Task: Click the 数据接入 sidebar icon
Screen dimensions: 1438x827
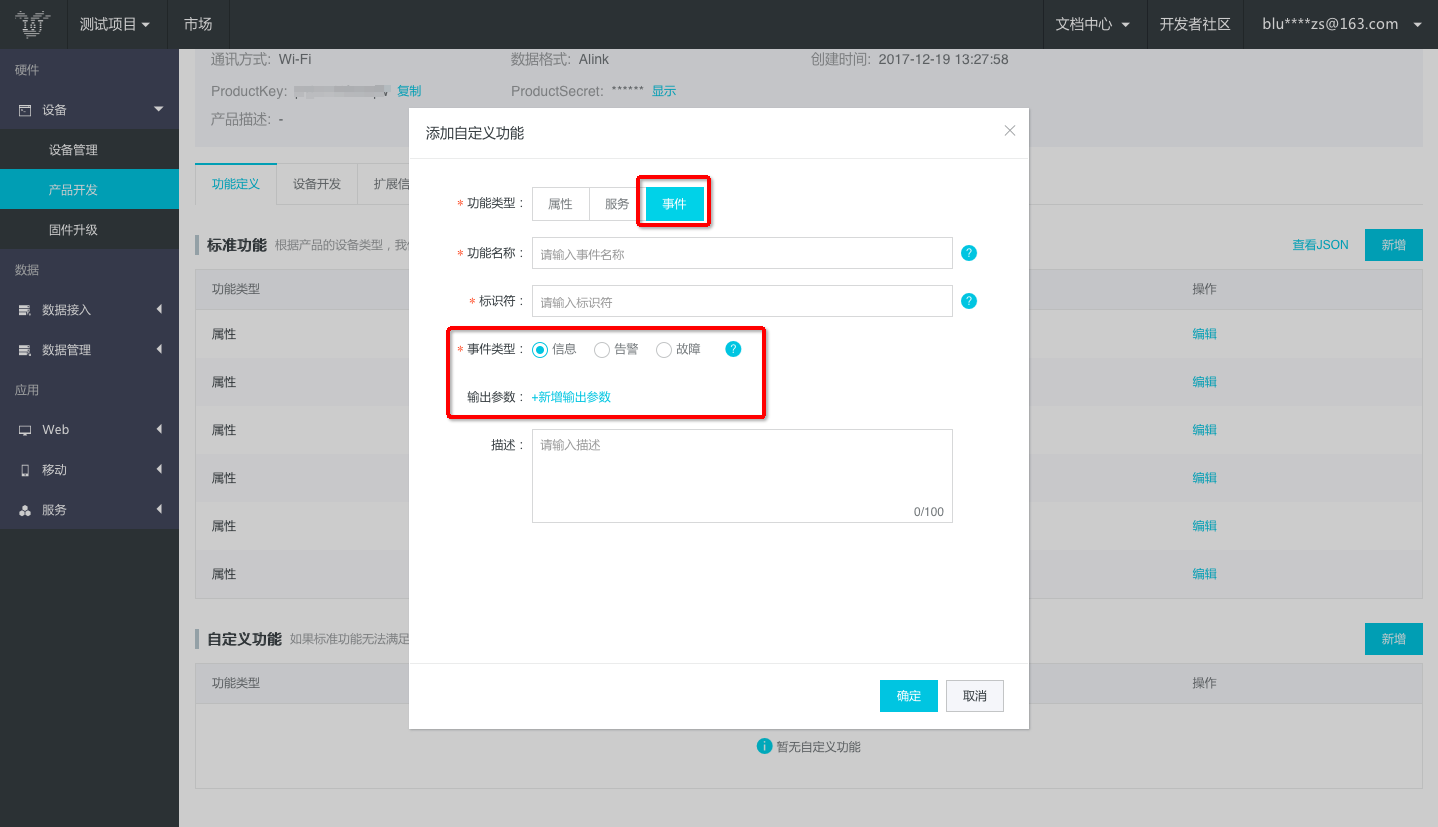Action: 25,310
